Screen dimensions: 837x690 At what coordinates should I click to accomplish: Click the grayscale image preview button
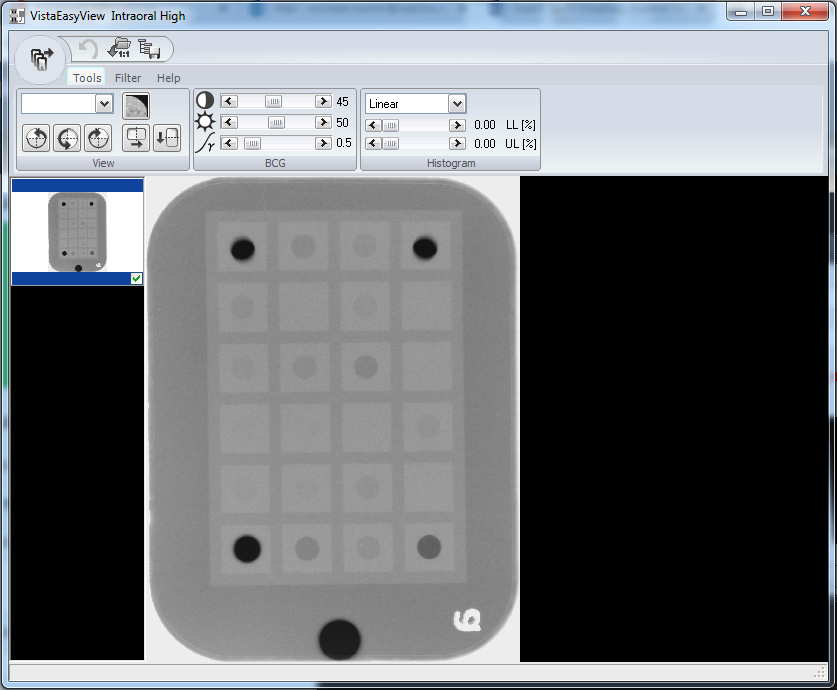click(x=136, y=104)
